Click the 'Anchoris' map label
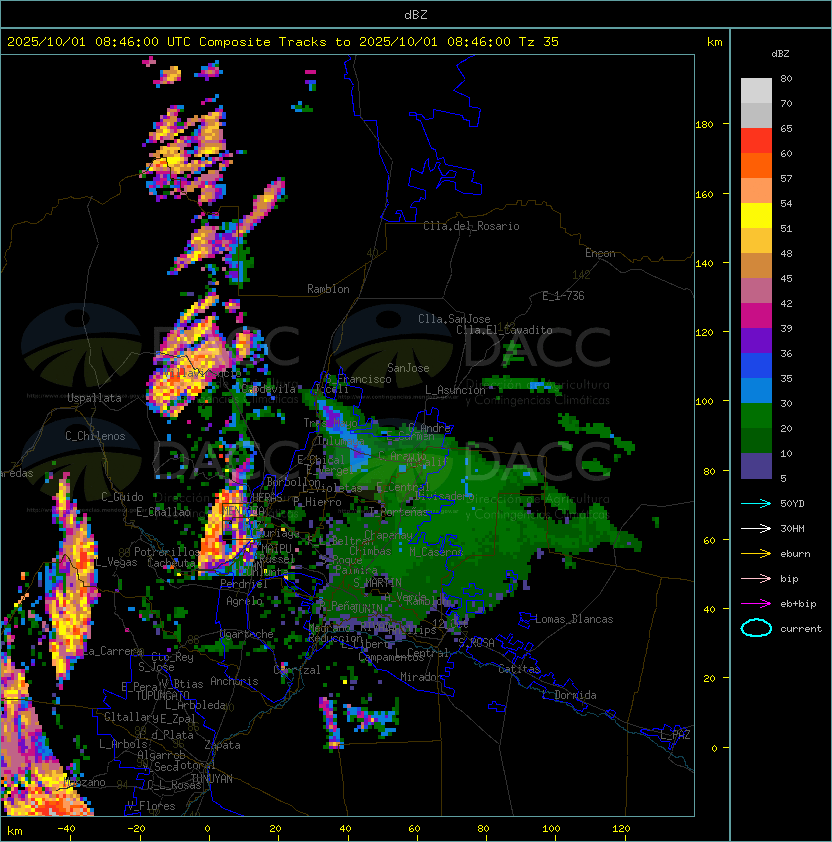The width and height of the screenshot is (832, 842). [x=234, y=681]
